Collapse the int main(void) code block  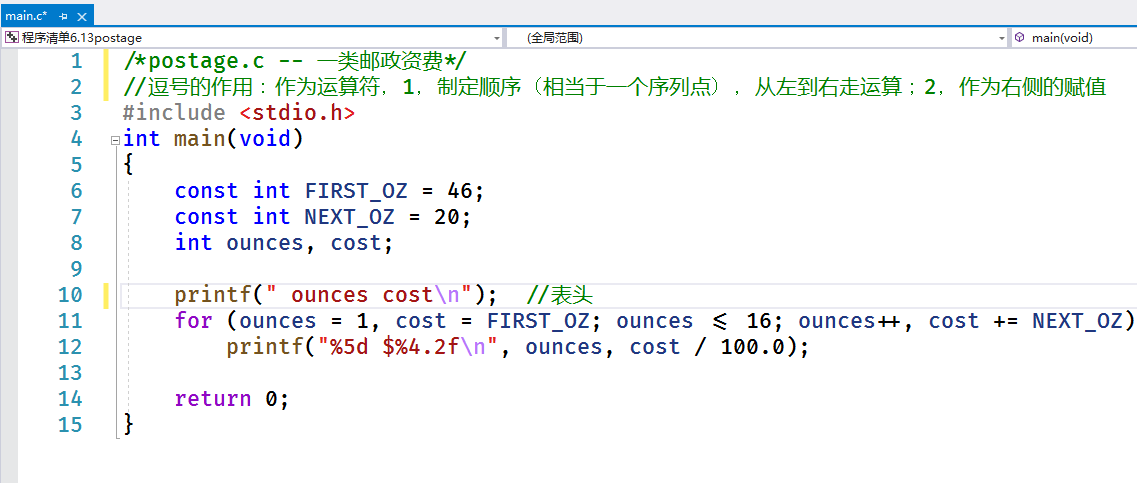click(115, 140)
